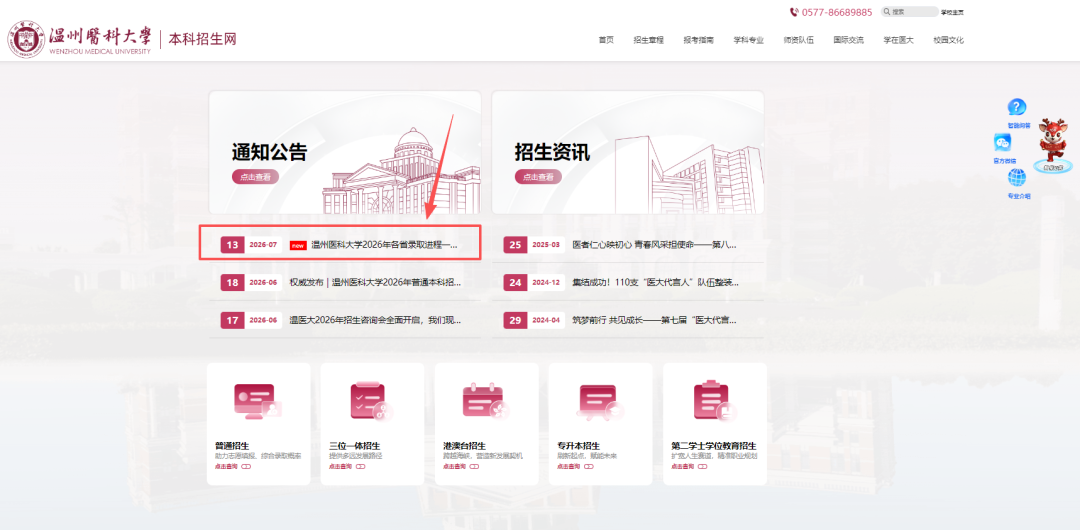
Task: Click the Wenzhou Medical University logo
Action: pyautogui.click(x=79, y=39)
